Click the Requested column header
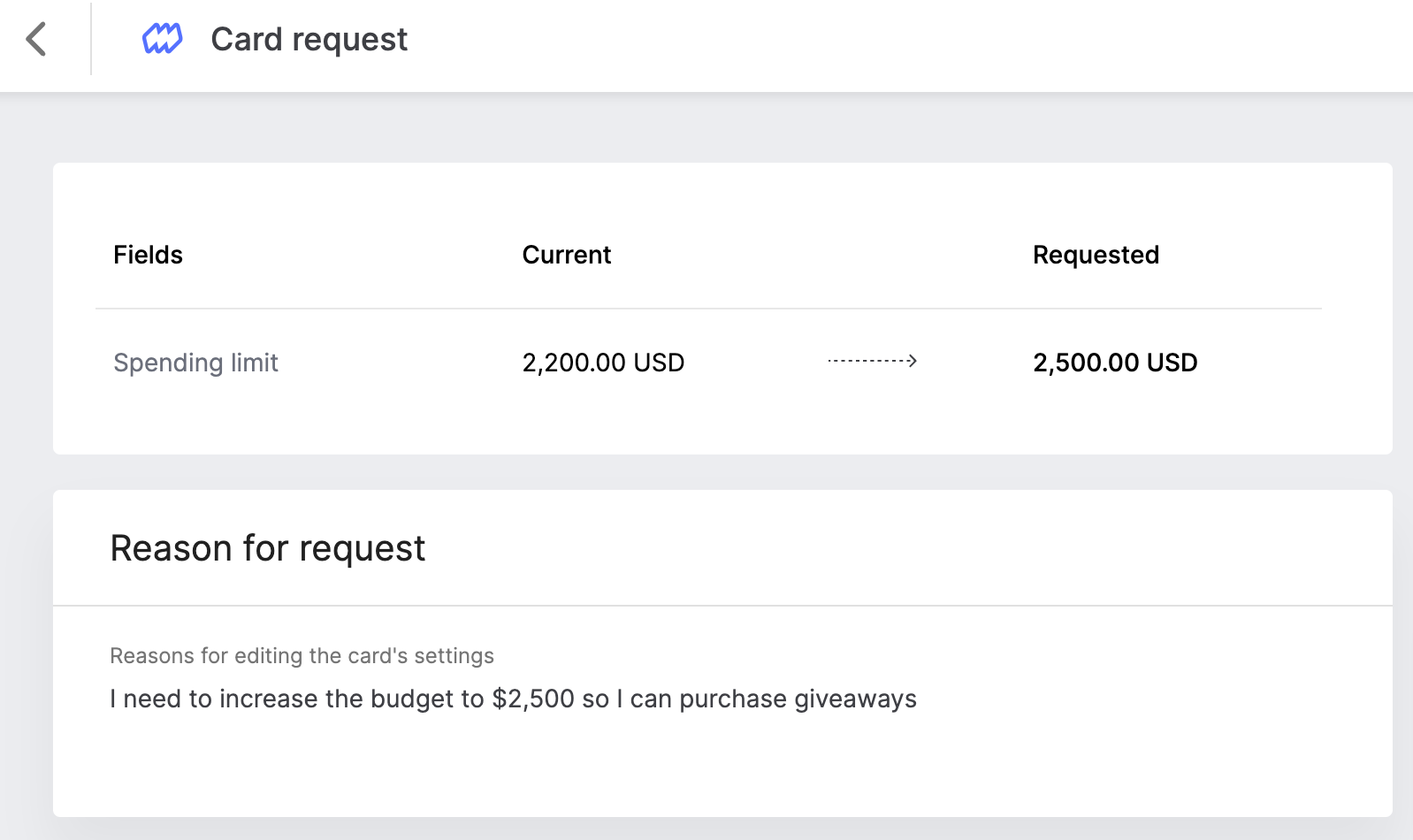 click(x=1096, y=255)
